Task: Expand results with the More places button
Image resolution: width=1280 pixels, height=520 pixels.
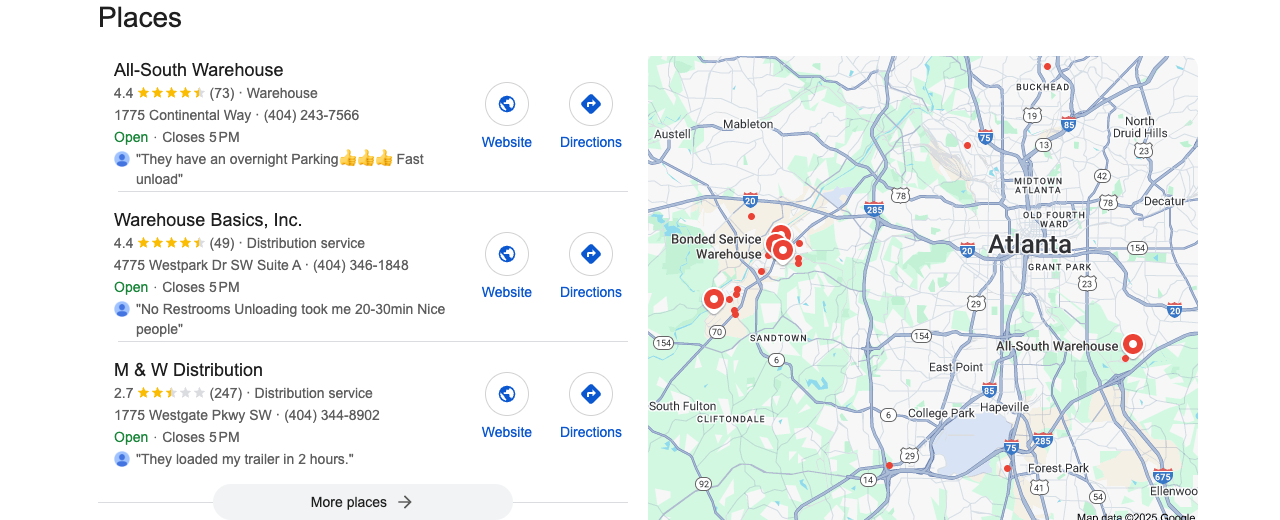Action: pos(363,502)
